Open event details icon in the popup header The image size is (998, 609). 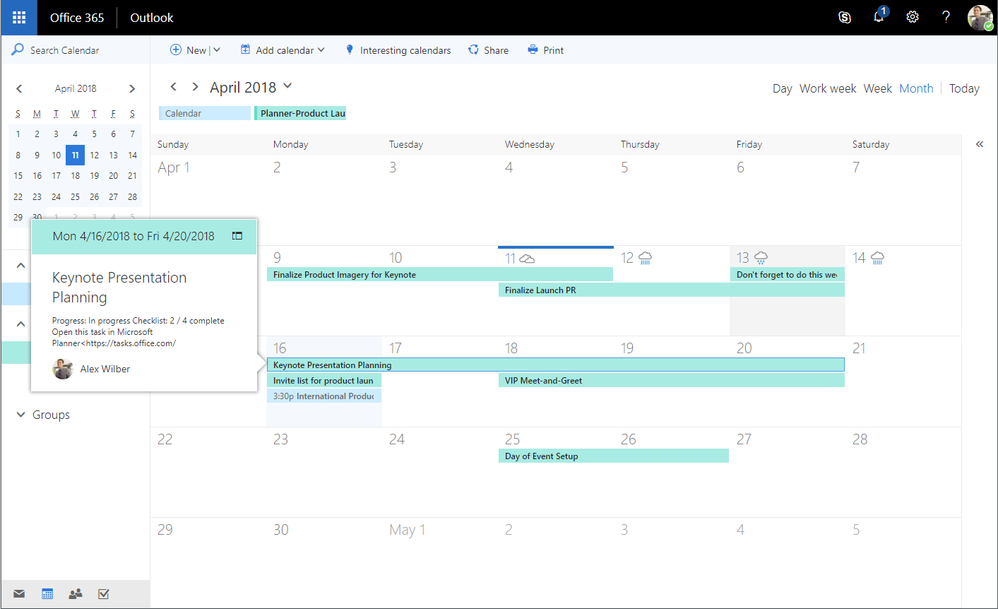pos(237,236)
